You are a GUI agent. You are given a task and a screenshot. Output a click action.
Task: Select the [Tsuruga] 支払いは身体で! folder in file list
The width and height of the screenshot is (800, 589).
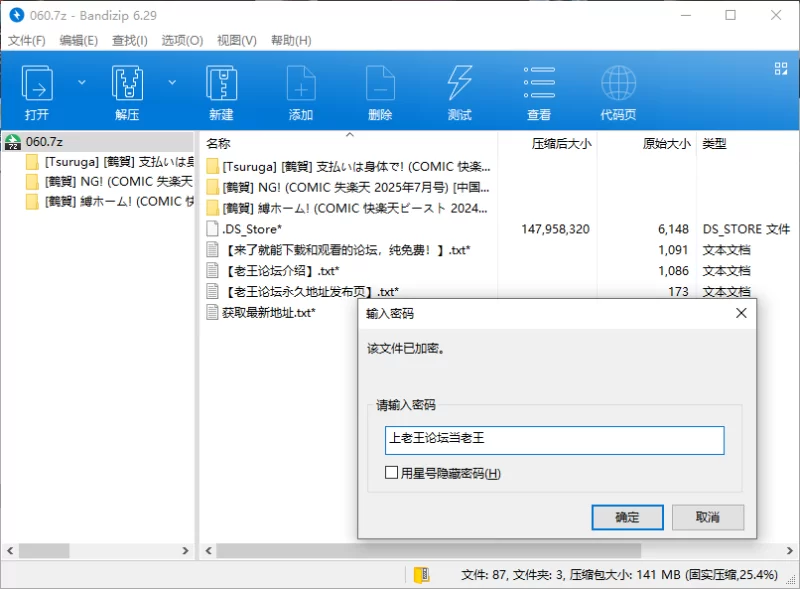click(348, 167)
